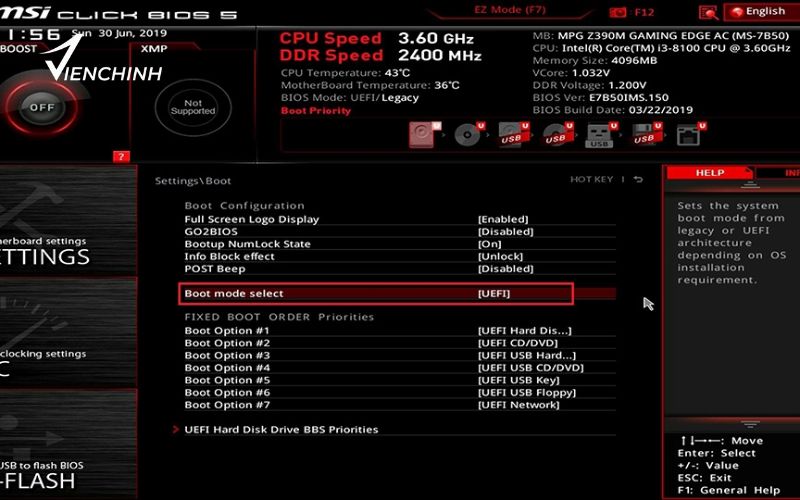800x500 pixels.
Task: Click the BIOS Ver E7B50IMS.150 text
Action: click(601, 97)
